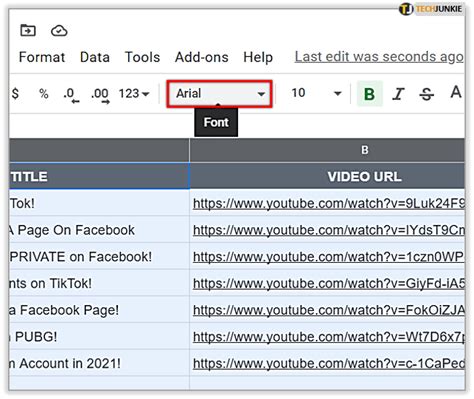474x399 pixels.
Task: Open the Help menu
Action: [258, 57]
